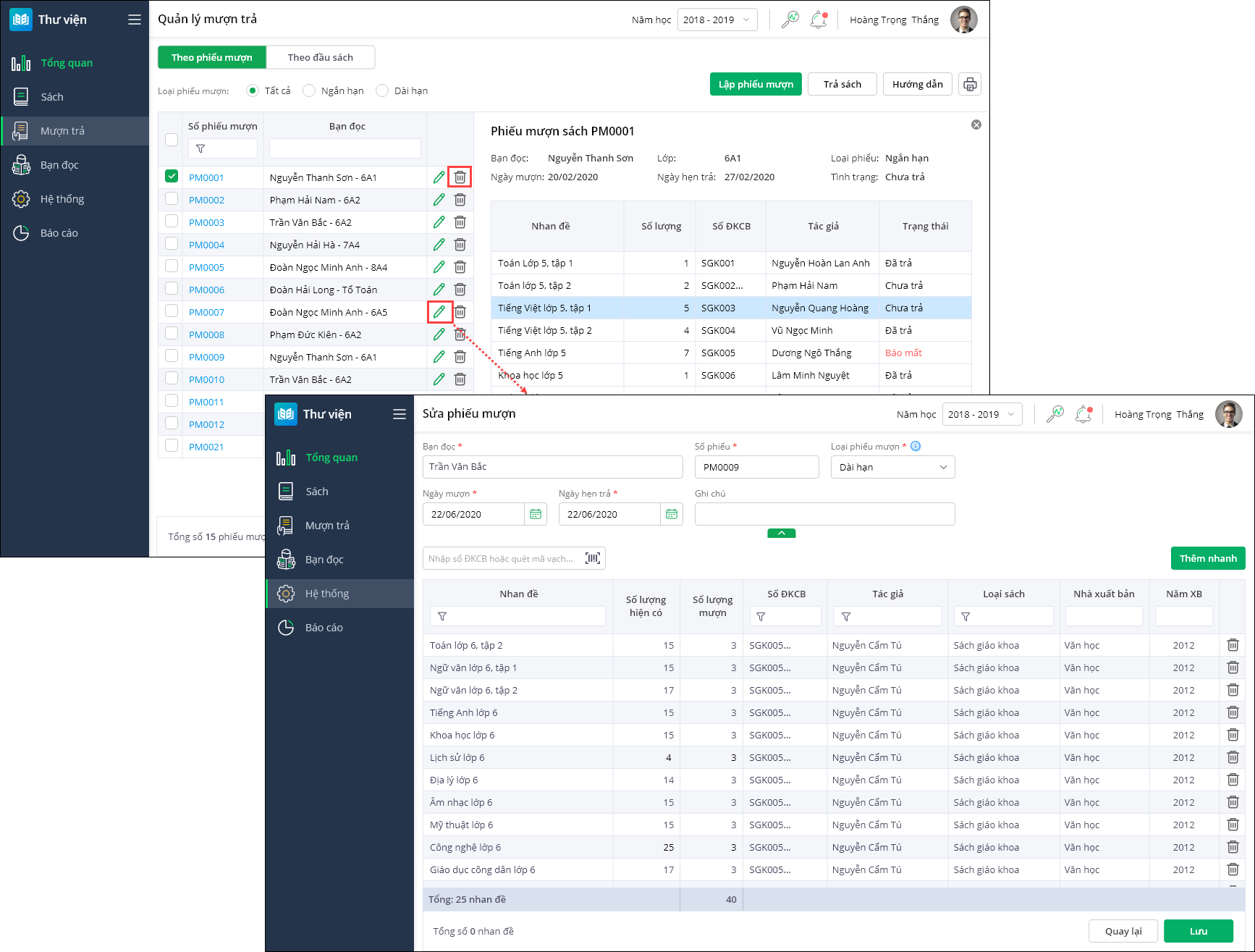Open the Loại phiếu mượn dropdown showing Dài hạn
This screenshot has width=1255, height=952.
pyautogui.click(x=893, y=467)
